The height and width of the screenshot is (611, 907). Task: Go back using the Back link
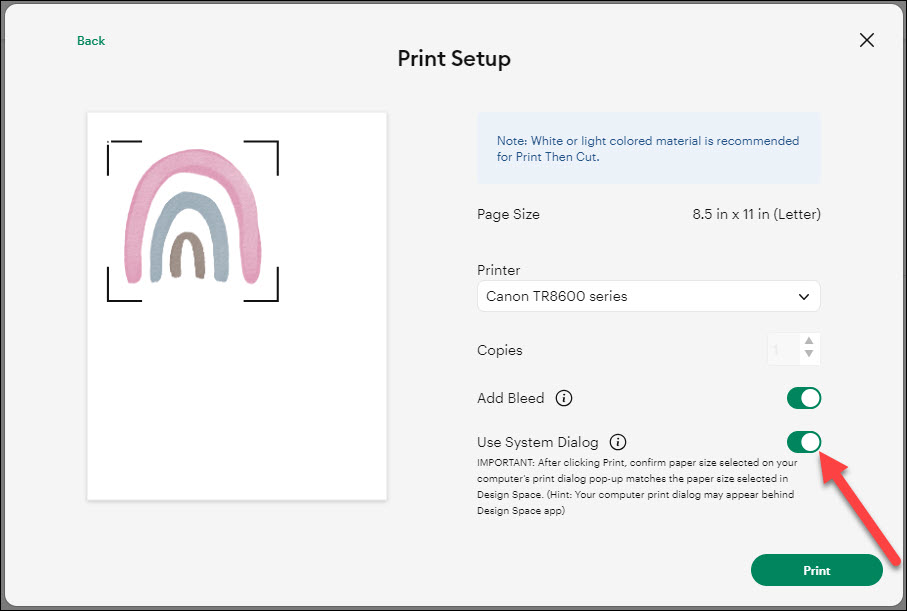click(91, 41)
